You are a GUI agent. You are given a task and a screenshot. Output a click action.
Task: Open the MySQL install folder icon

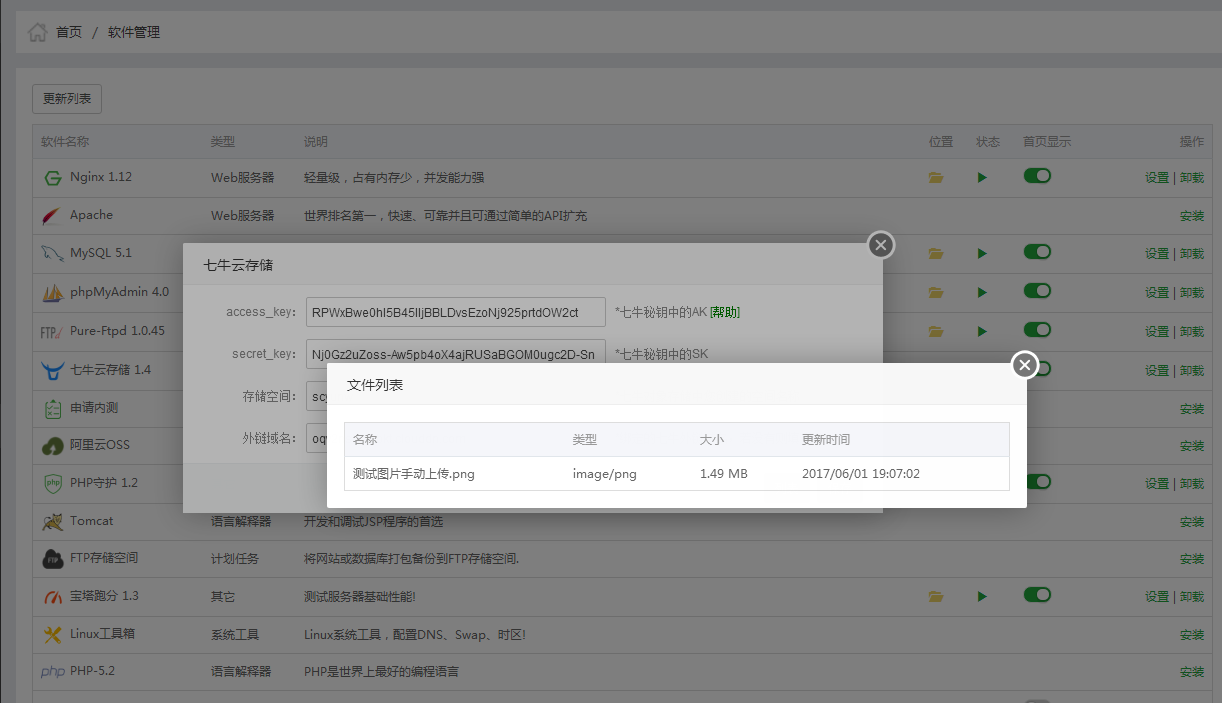tap(936, 254)
